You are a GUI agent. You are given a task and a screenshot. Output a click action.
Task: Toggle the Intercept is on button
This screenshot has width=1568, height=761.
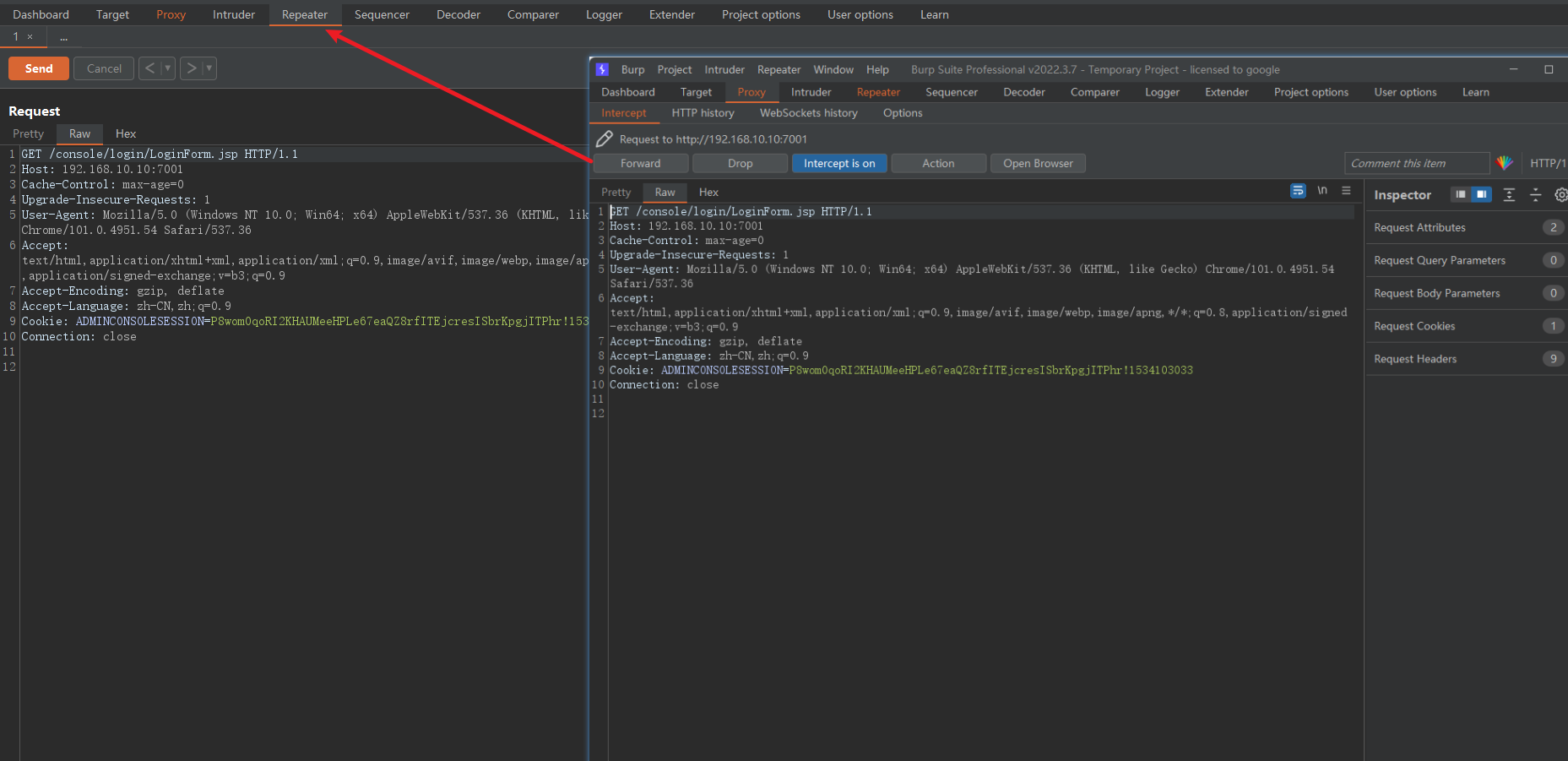[x=839, y=163]
